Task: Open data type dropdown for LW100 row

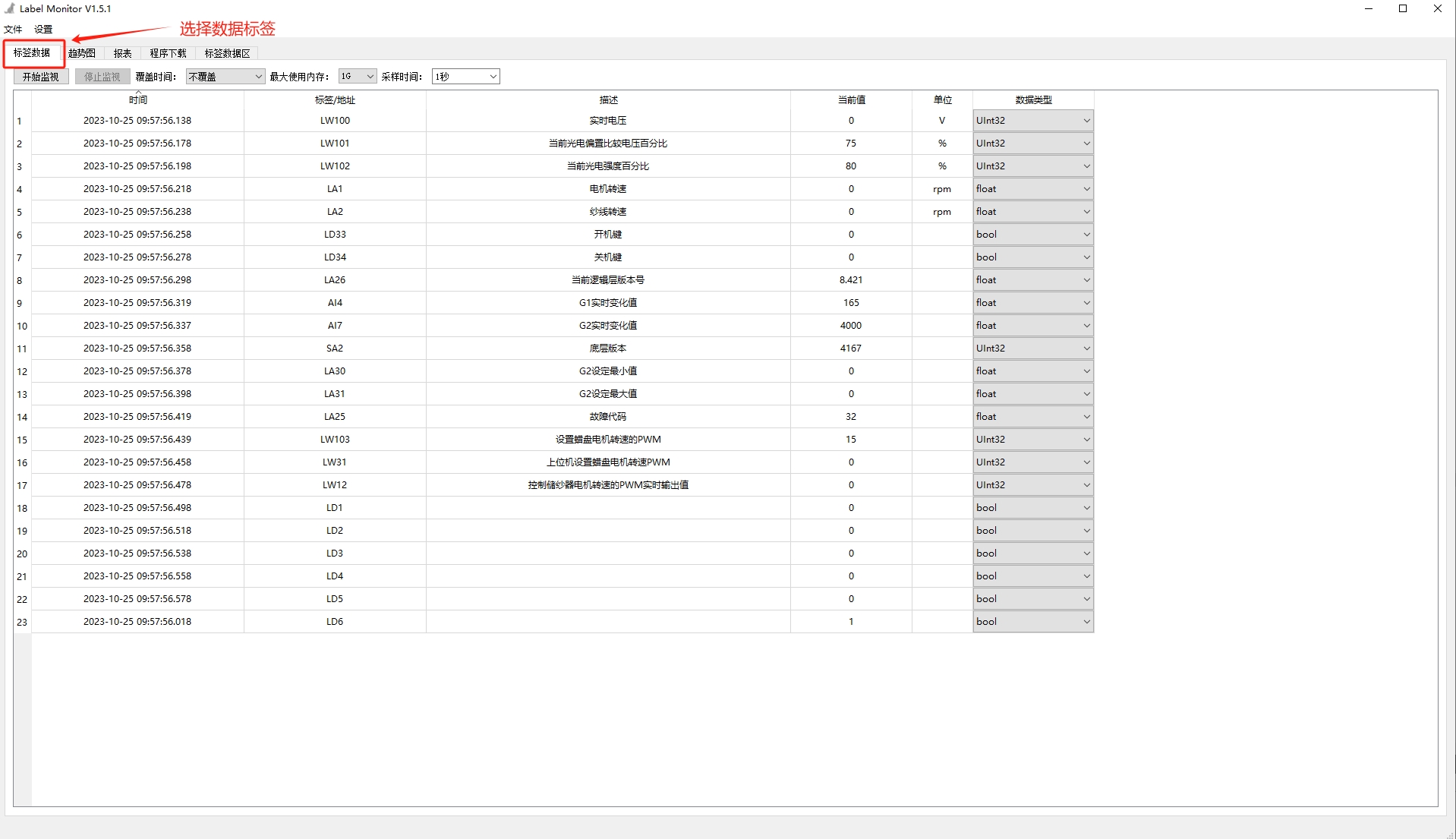Action: coord(1032,121)
